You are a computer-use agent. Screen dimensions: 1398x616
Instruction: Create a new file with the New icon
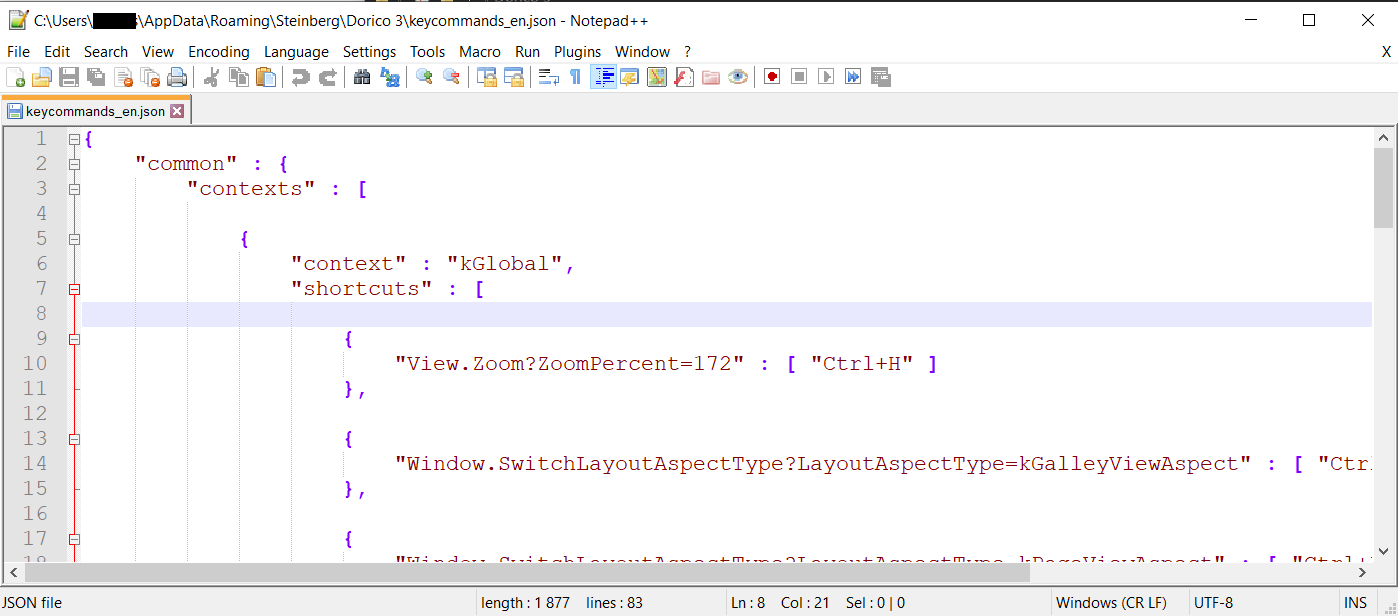[x=16, y=77]
